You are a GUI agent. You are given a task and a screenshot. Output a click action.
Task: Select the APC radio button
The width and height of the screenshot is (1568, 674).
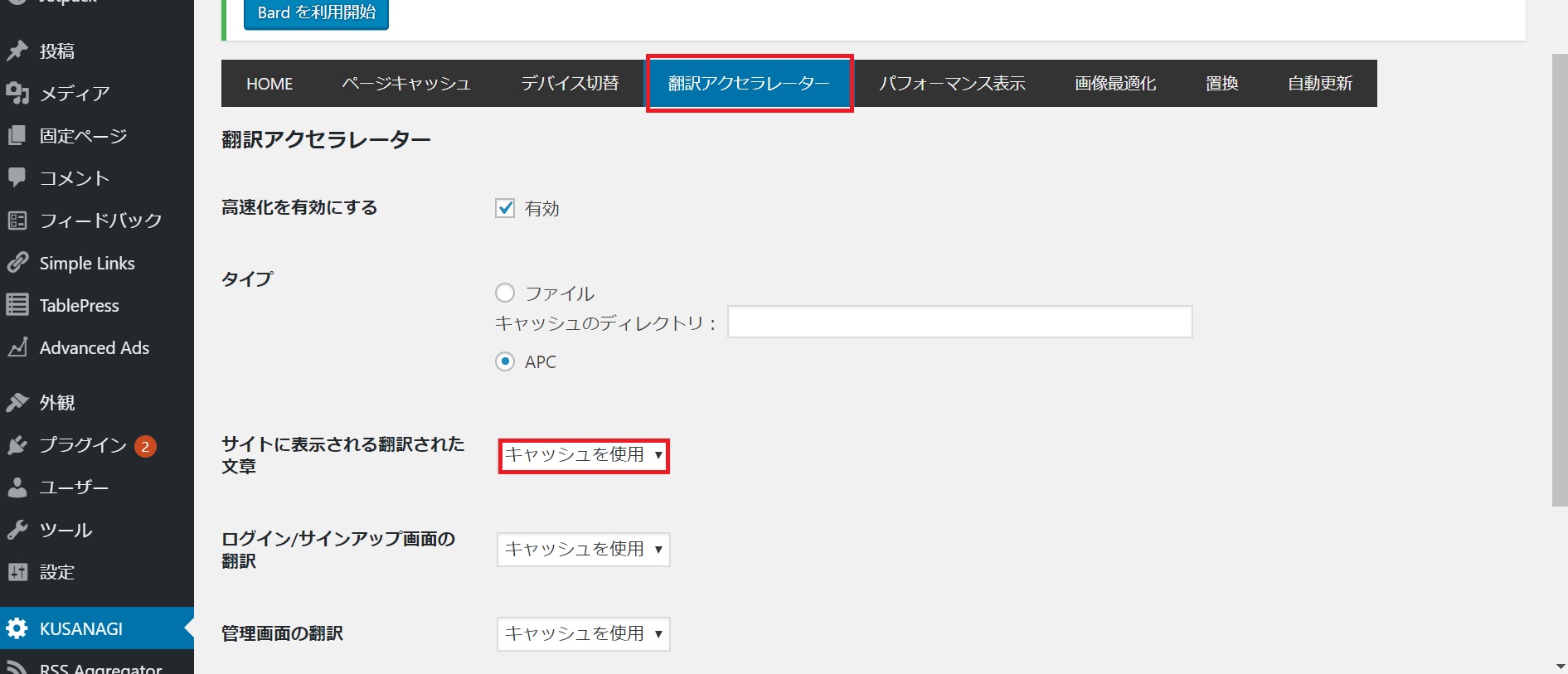(505, 361)
